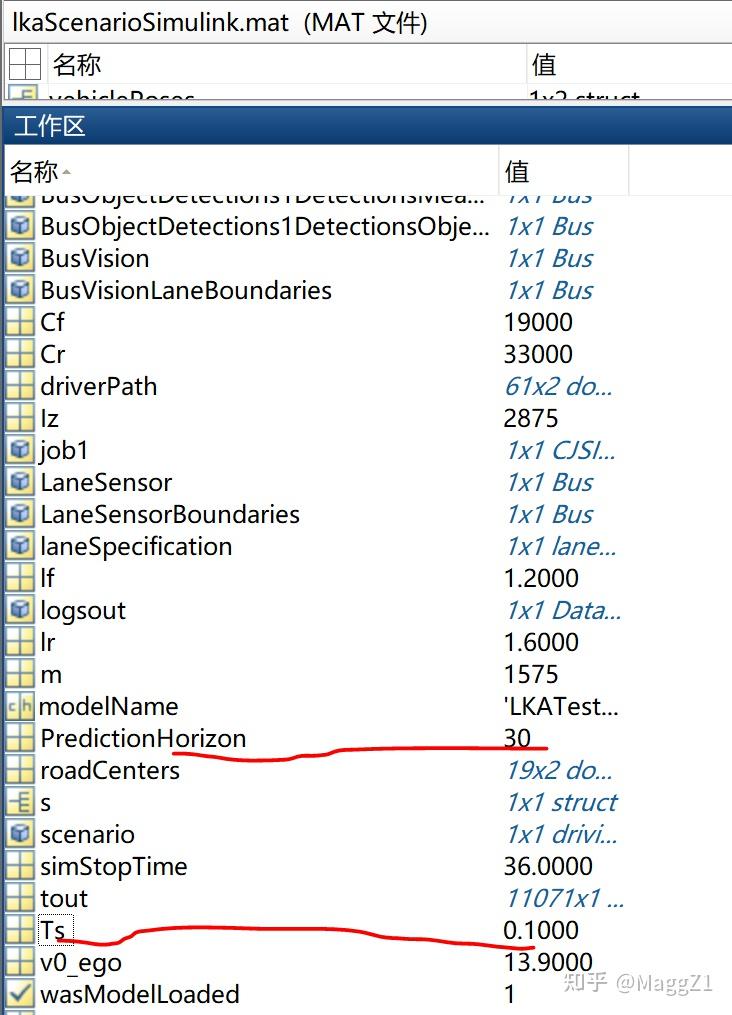The image size is (732, 1015).
Task: Click the icon next to LaneSensorBoundaries
Action: click(x=20, y=513)
